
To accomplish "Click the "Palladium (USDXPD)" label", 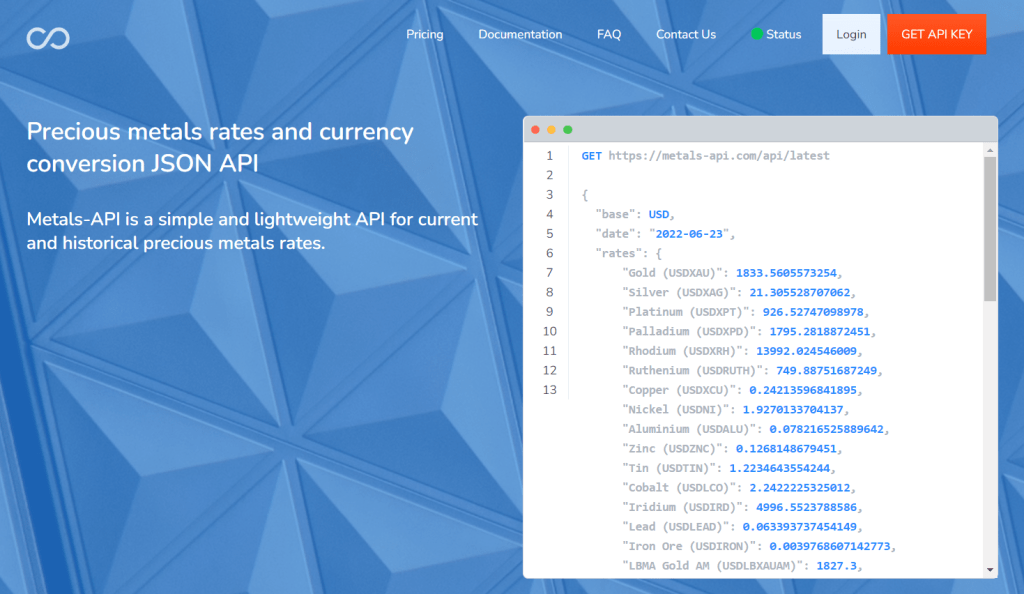I will coord(689,332).
